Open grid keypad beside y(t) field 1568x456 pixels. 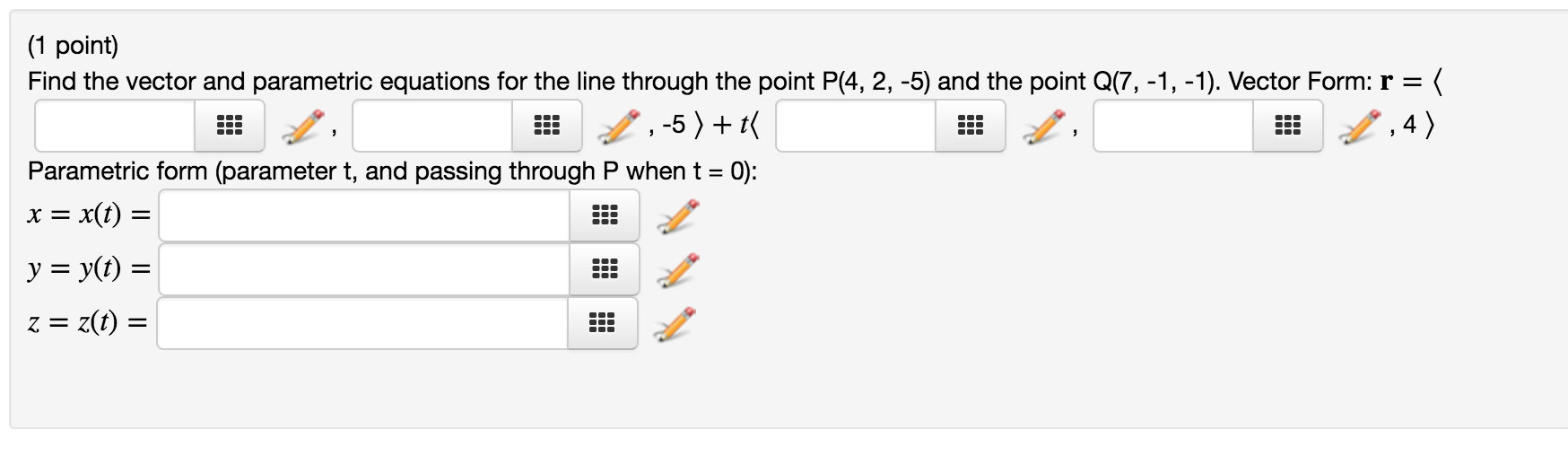coord(605,269)
